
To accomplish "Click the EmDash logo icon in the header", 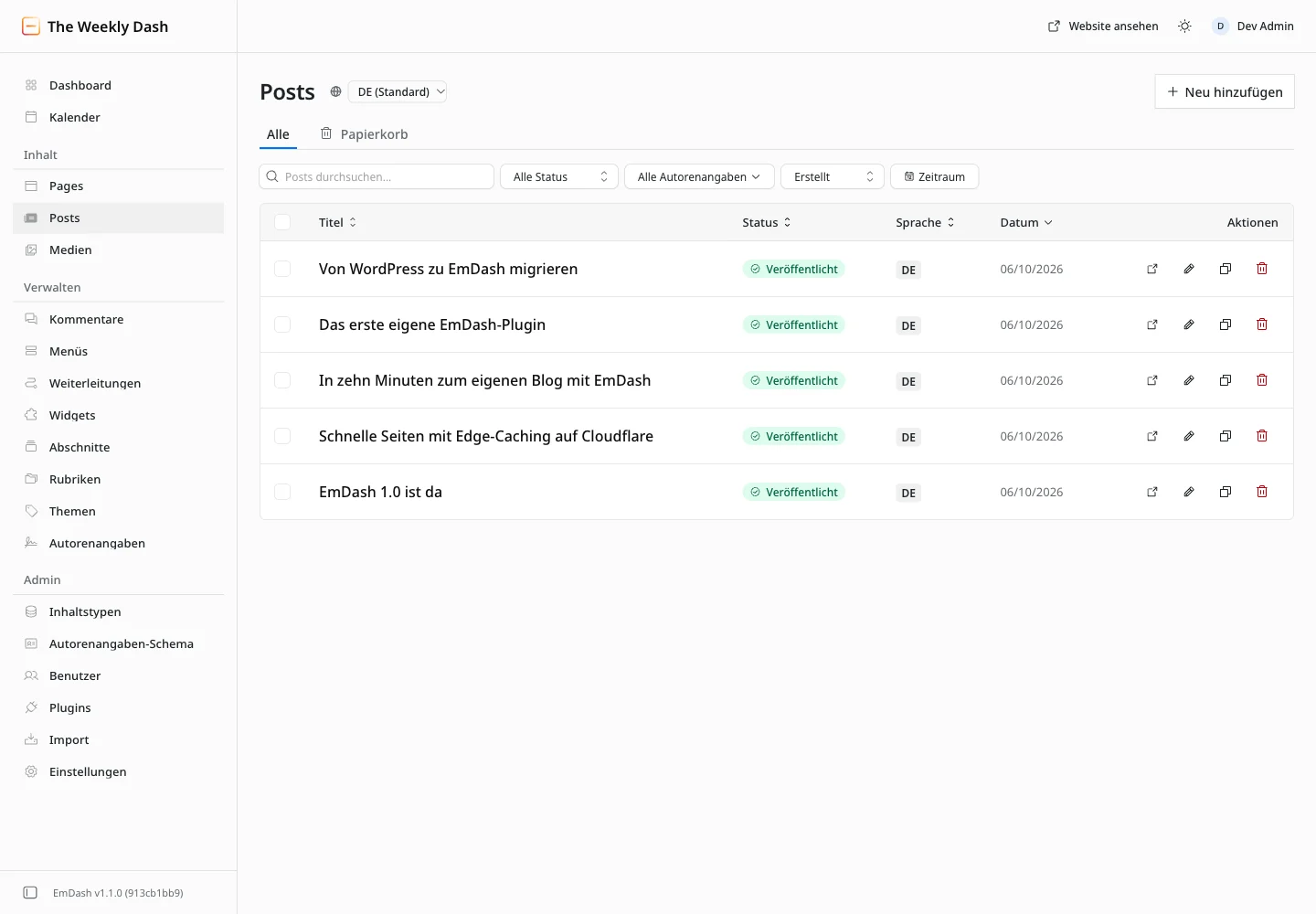I will point(31,27).
